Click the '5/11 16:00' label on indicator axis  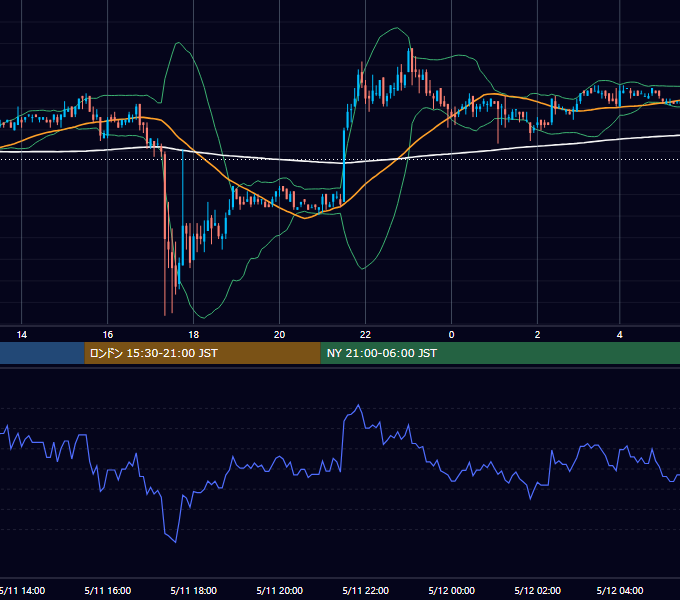[x=108, y=590]
